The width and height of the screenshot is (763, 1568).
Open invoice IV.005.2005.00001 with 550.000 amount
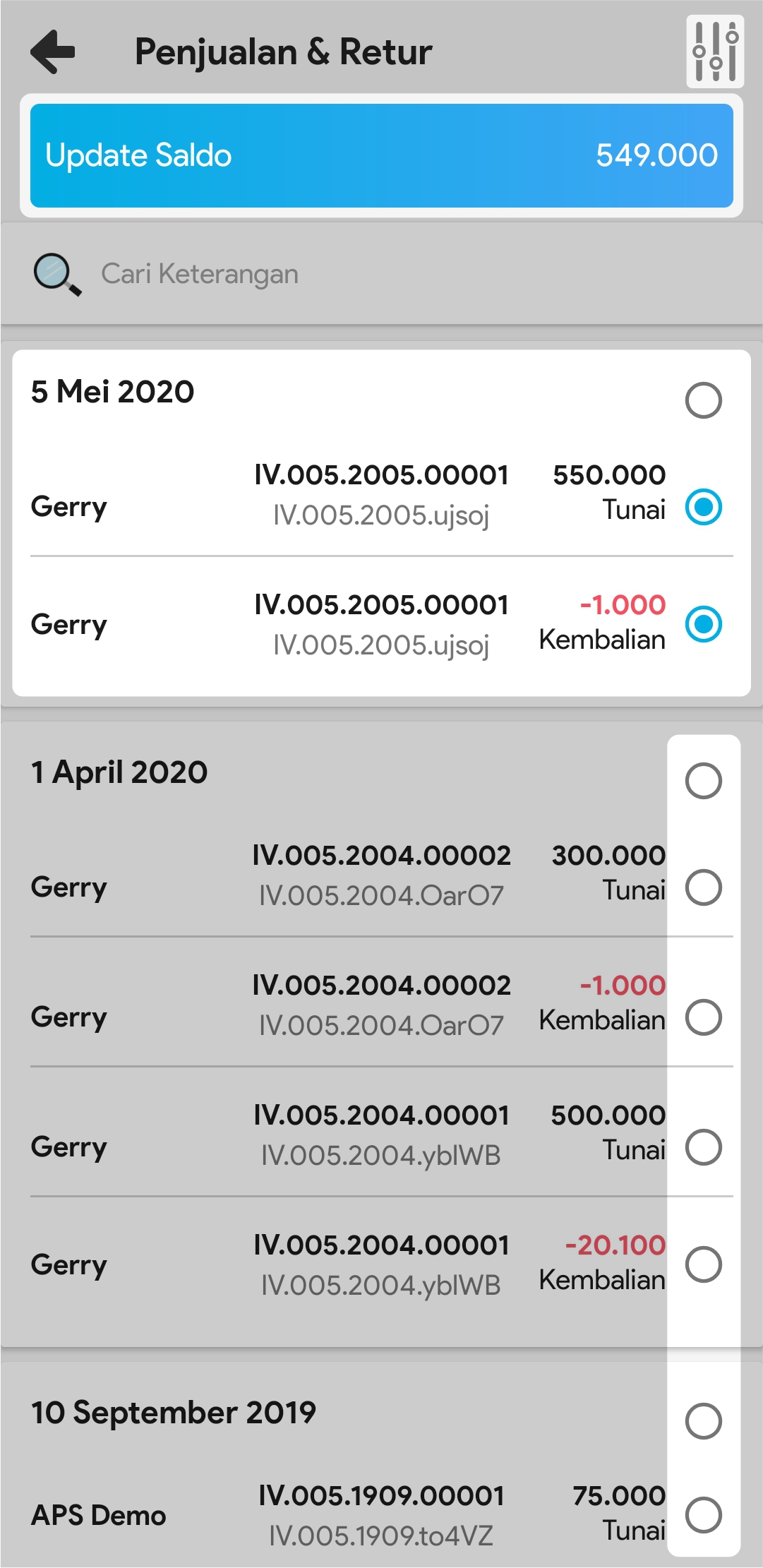(x=381, y=475)
